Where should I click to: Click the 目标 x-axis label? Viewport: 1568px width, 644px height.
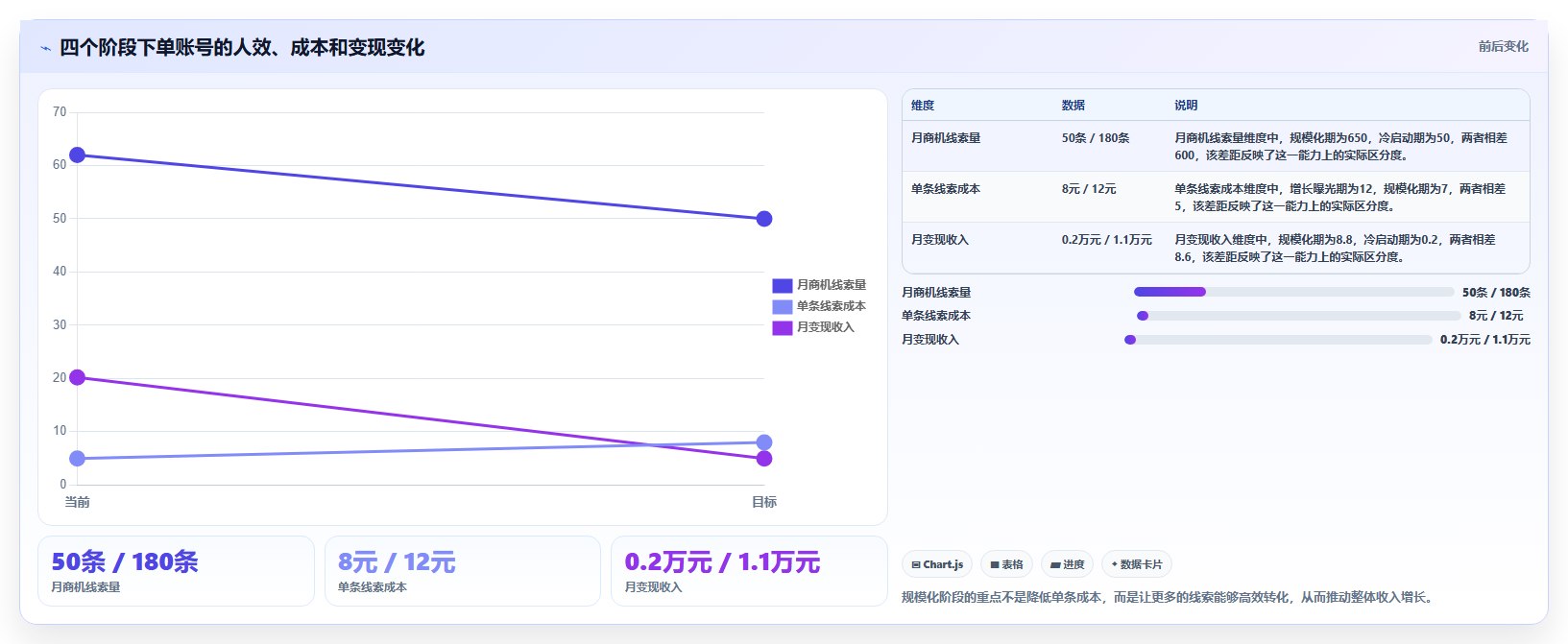coord(764,502)
